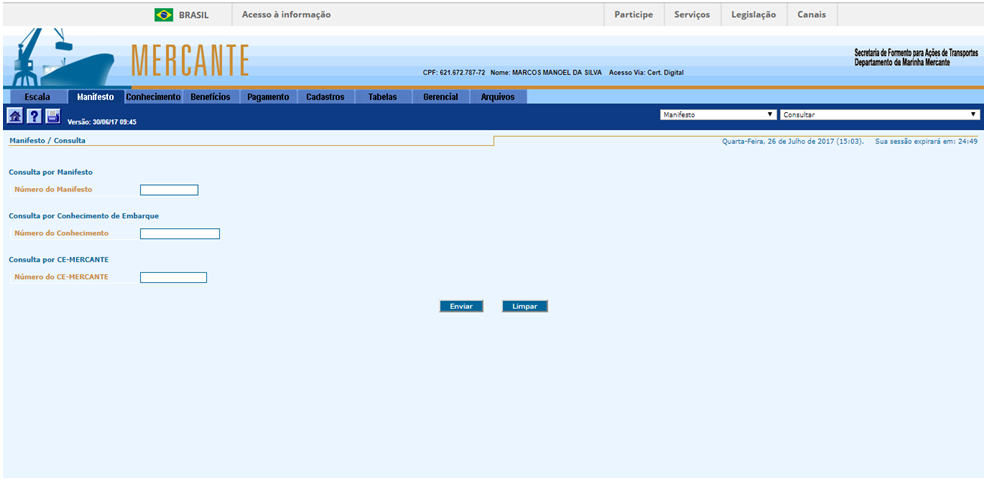
Task: Open the Arquivos tab
Action: (498, 97)
